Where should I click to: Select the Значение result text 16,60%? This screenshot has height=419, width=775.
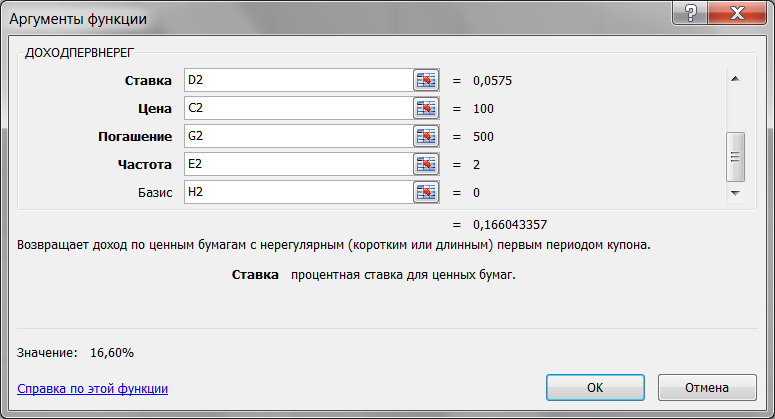tap(112, 353)
